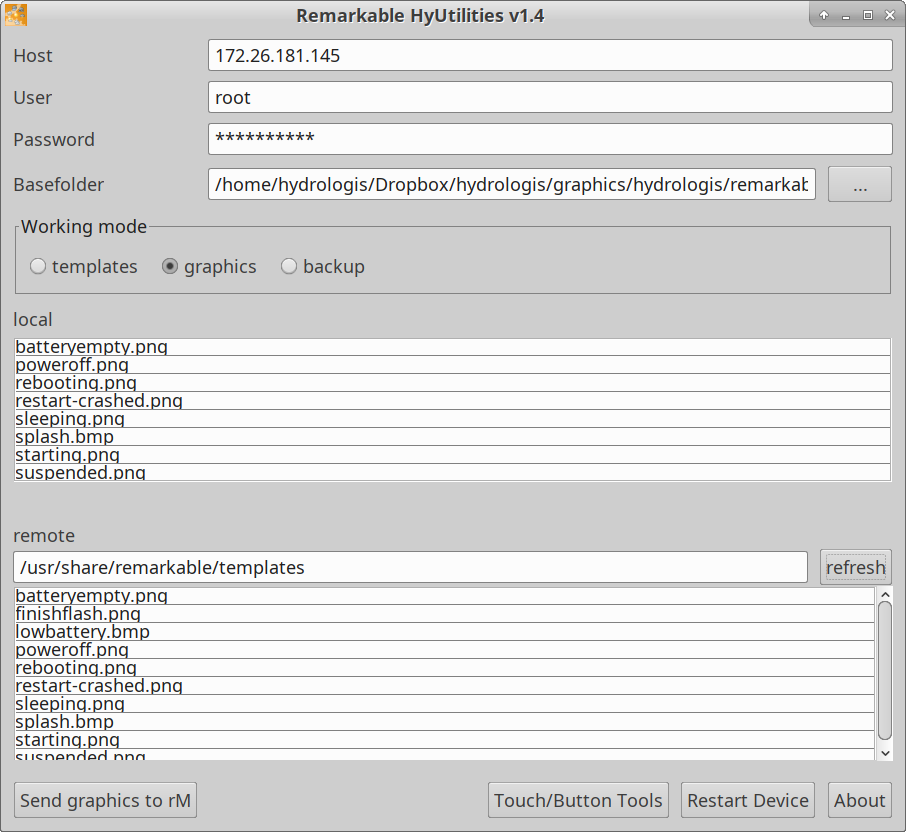Select splash.bmp in local list
This screenshot has height=832, width=906.
pos(452,436)
